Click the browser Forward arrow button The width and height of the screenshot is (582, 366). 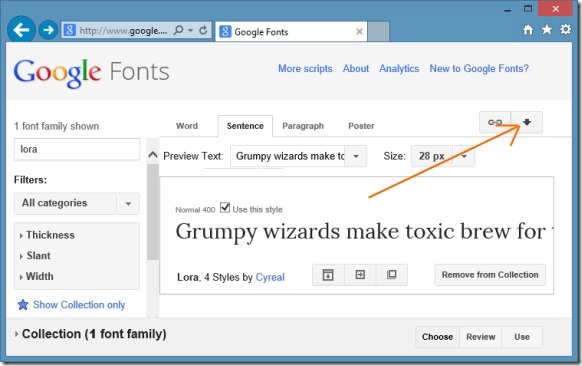pos(48,30)
